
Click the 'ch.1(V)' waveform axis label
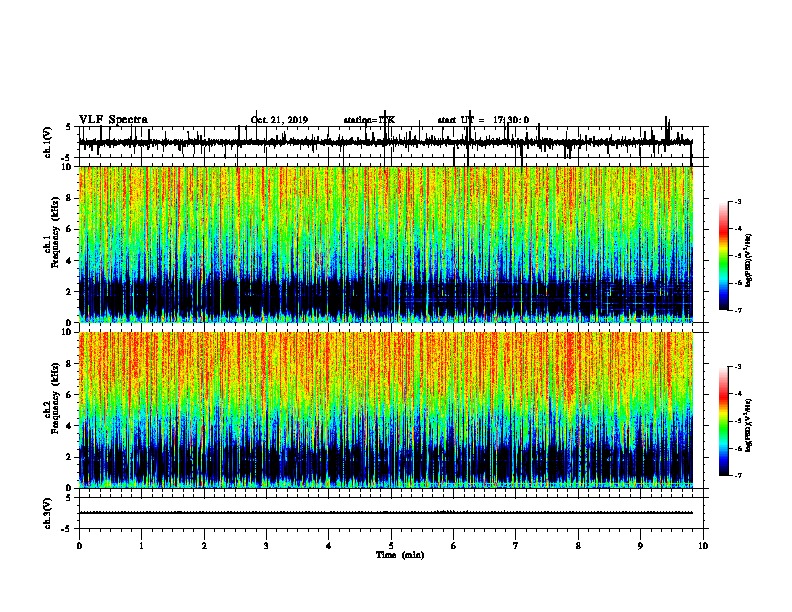click(x=47, y=142)
